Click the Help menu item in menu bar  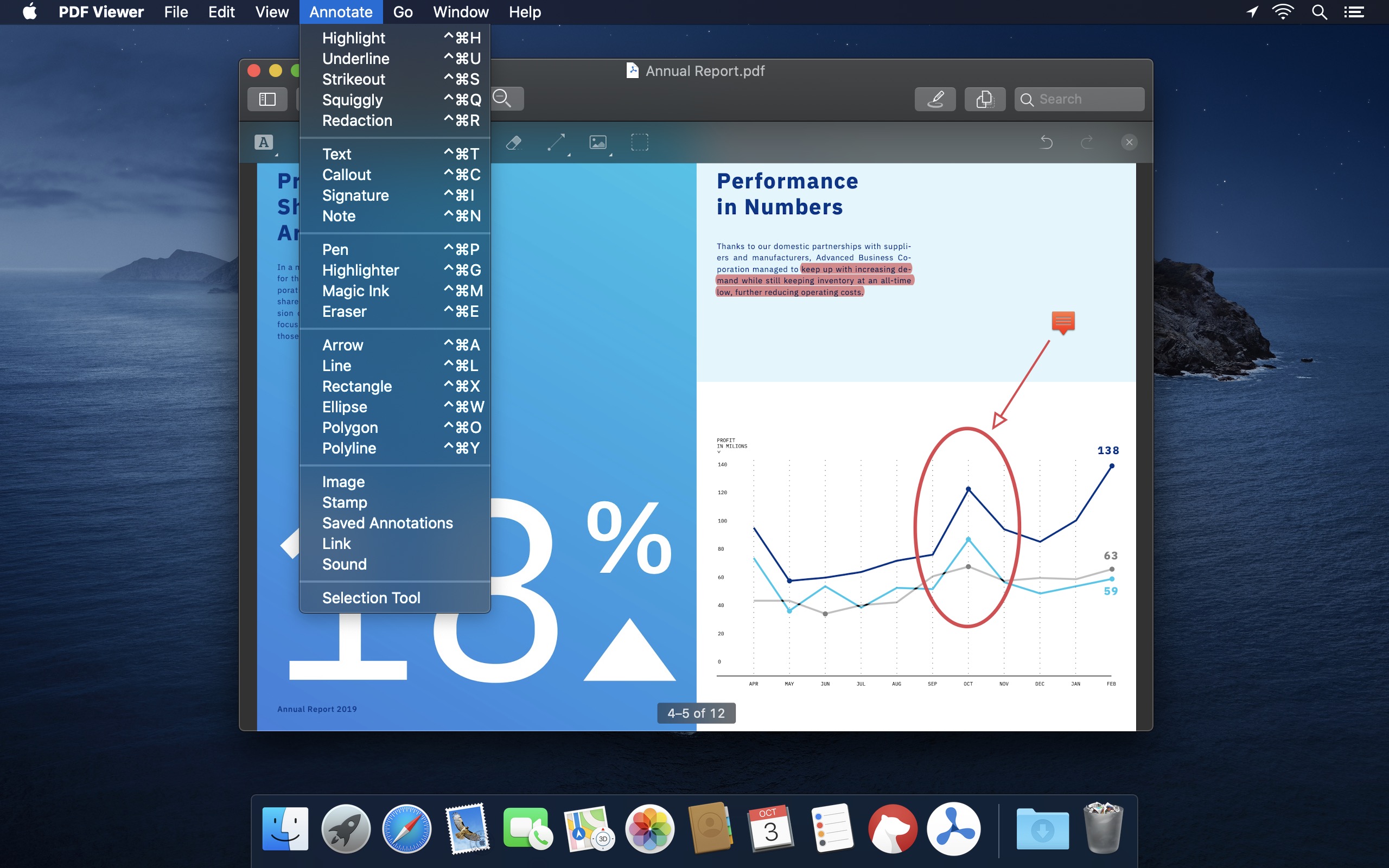pyautogui.click(x=523, y=12)
